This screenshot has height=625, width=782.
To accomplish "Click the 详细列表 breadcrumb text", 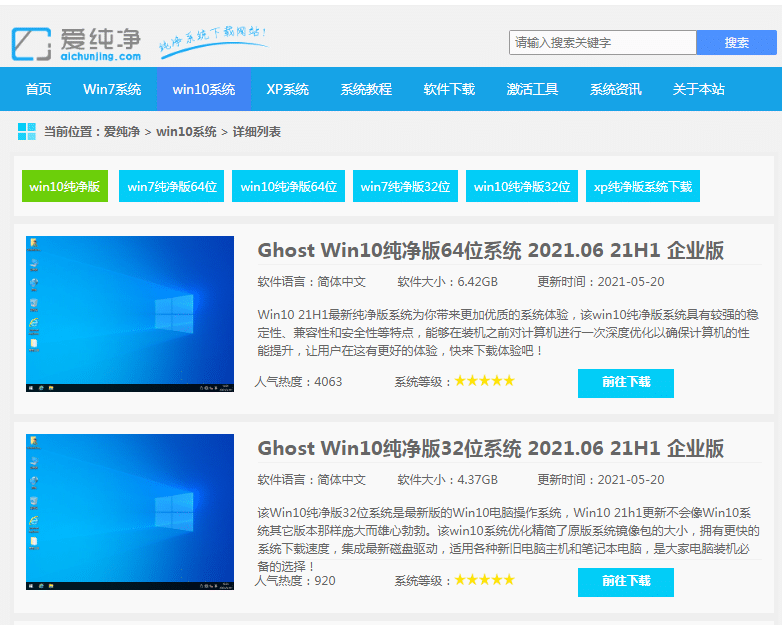I will pos(257,132).
